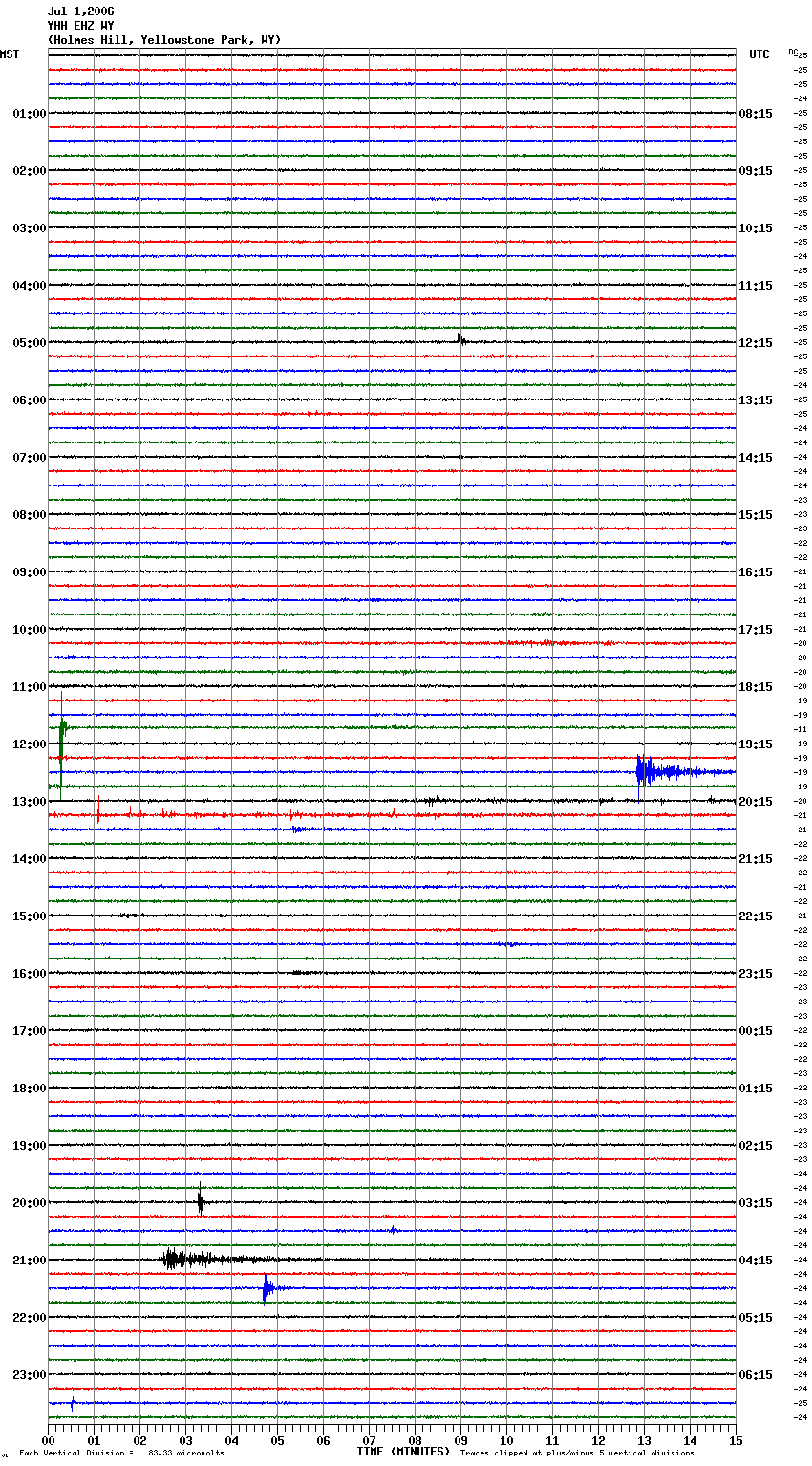Screen dimensions: 812x1466
Task: Select the '19:15' UTC time label
Action: coord(756,744)
